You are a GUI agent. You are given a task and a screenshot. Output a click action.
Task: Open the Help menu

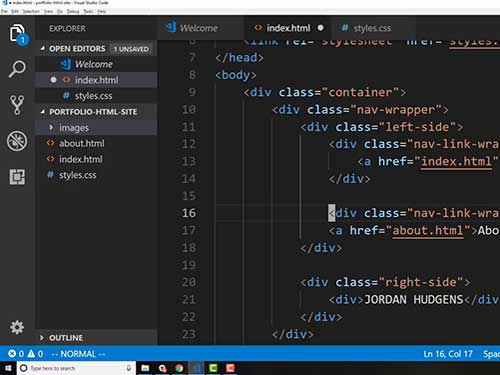click(x=102, y=11)
